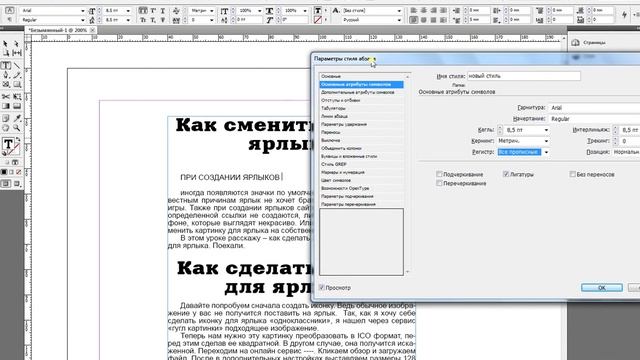Open the character style dropdown in control bar
Screen dimensions: 640x360
coord(399,11)
